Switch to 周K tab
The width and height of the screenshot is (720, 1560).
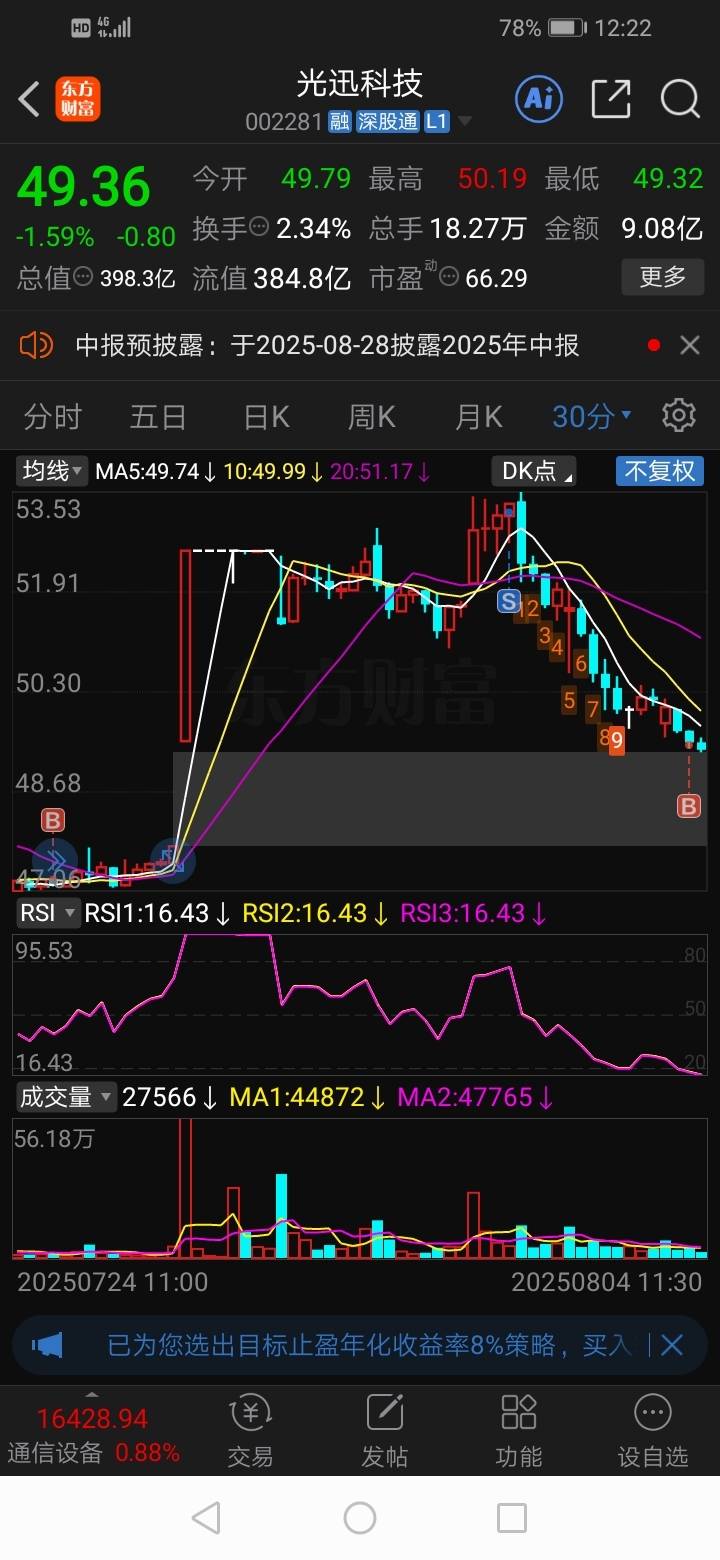[372, 416]
